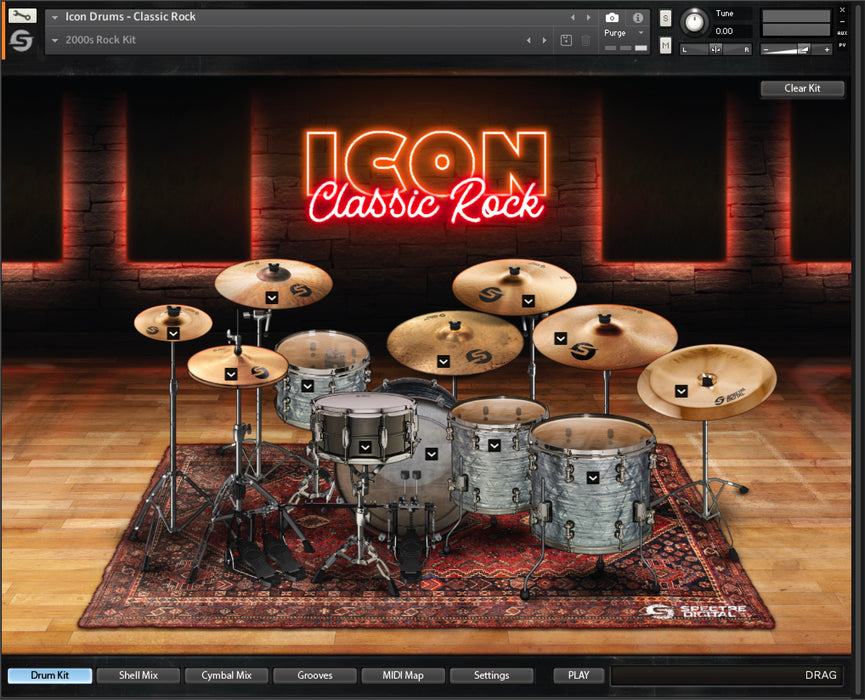This screenshot has height=700, width=865.
Task: Click the aux output icon on the far right
Action: [x=841, y=32]
